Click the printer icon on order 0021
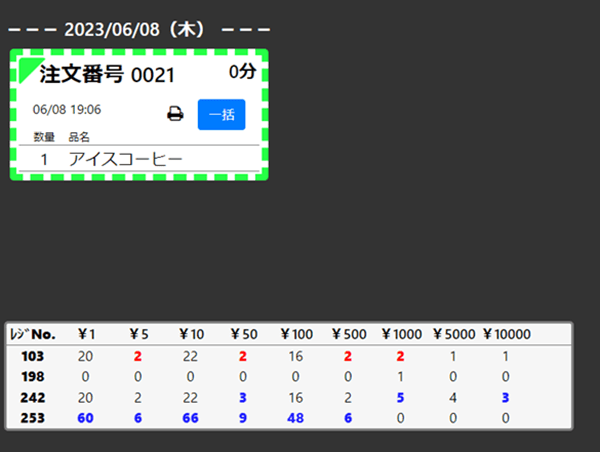This screenshot has width=600, height=452. (x=175, y=114)
